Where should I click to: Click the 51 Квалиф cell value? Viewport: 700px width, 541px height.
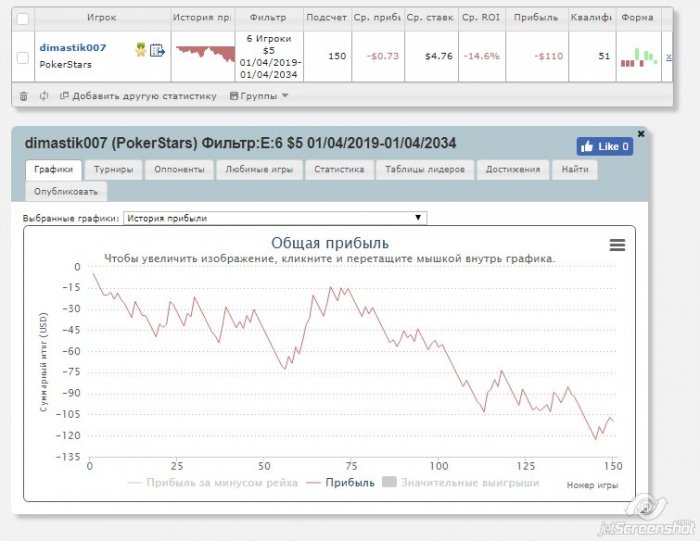coord(604,56)
